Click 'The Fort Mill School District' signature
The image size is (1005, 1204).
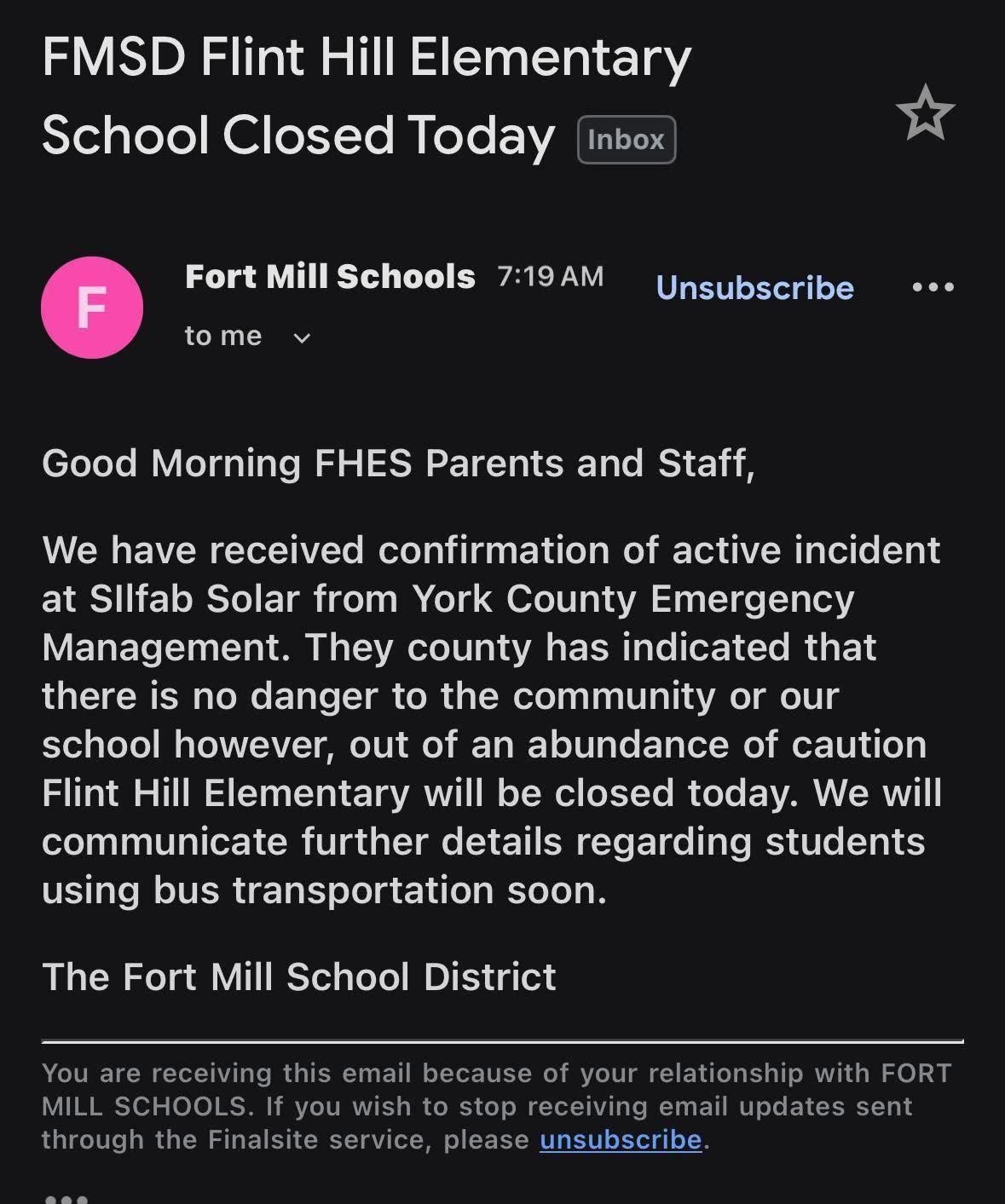point(299,977)
